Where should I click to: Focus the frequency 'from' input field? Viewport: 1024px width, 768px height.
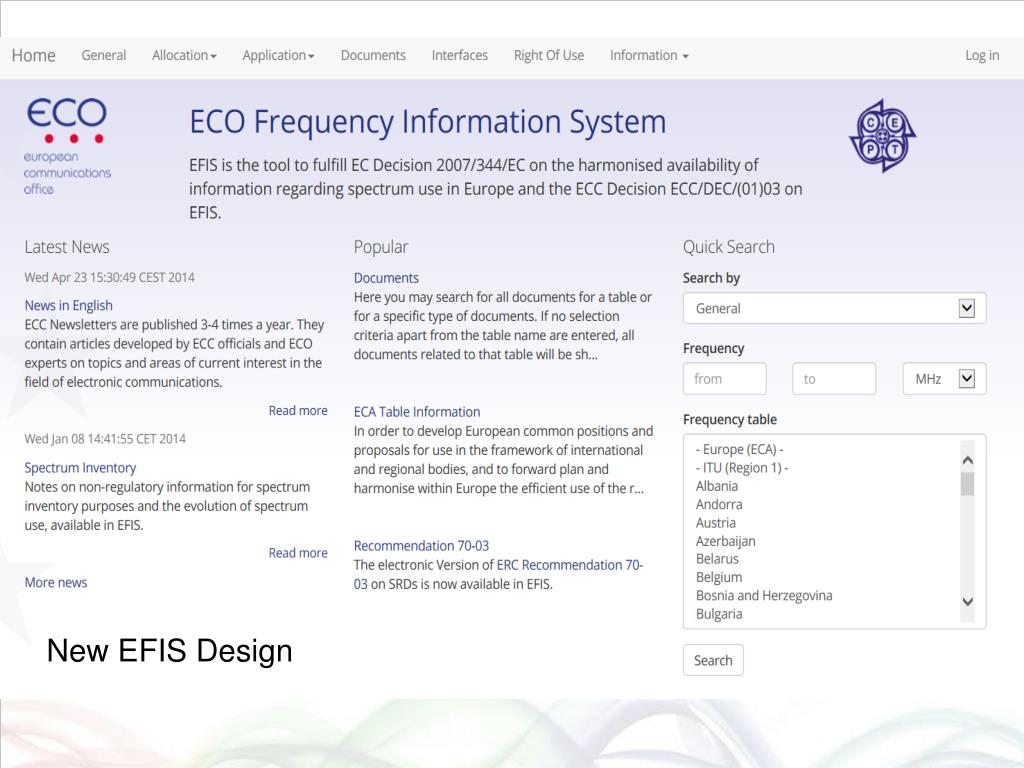[724, 379]
